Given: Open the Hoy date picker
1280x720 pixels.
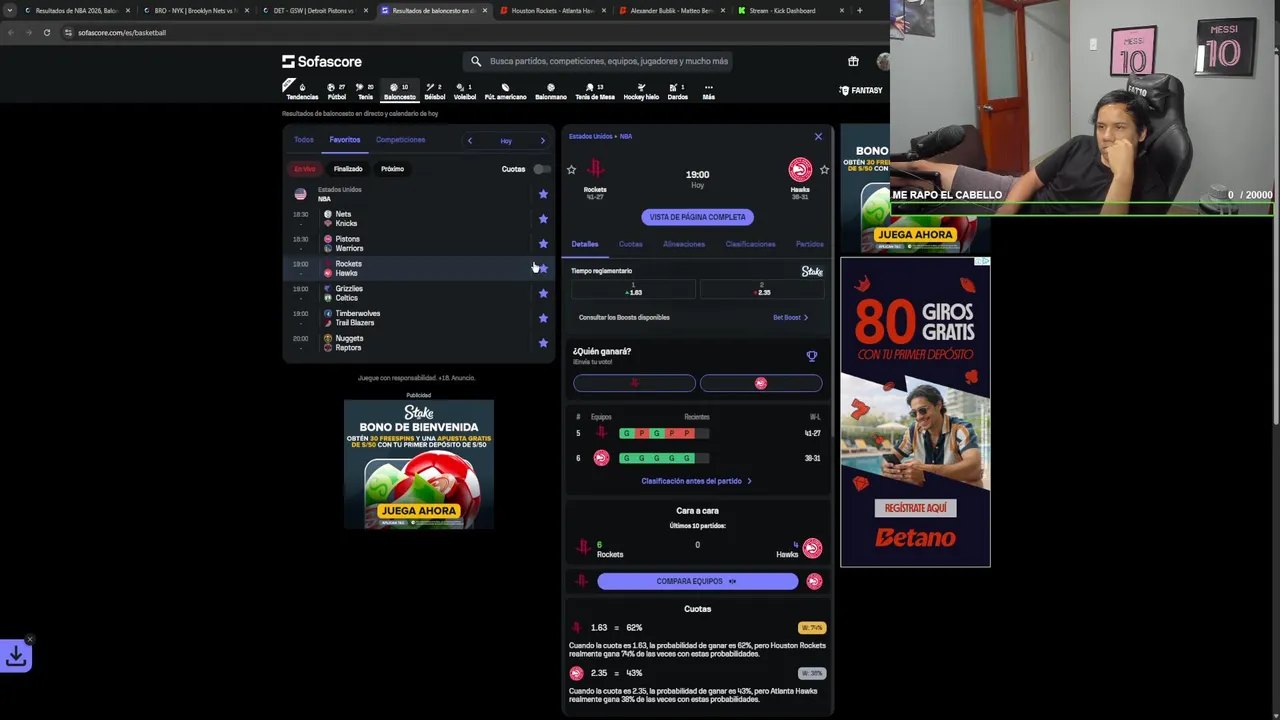Looking at the screenshot, I should click(x=506, y=141).
